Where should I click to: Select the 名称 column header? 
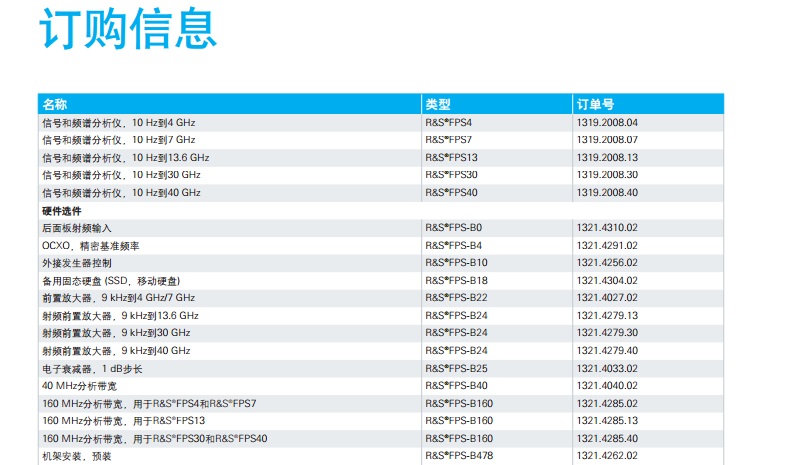55,104
